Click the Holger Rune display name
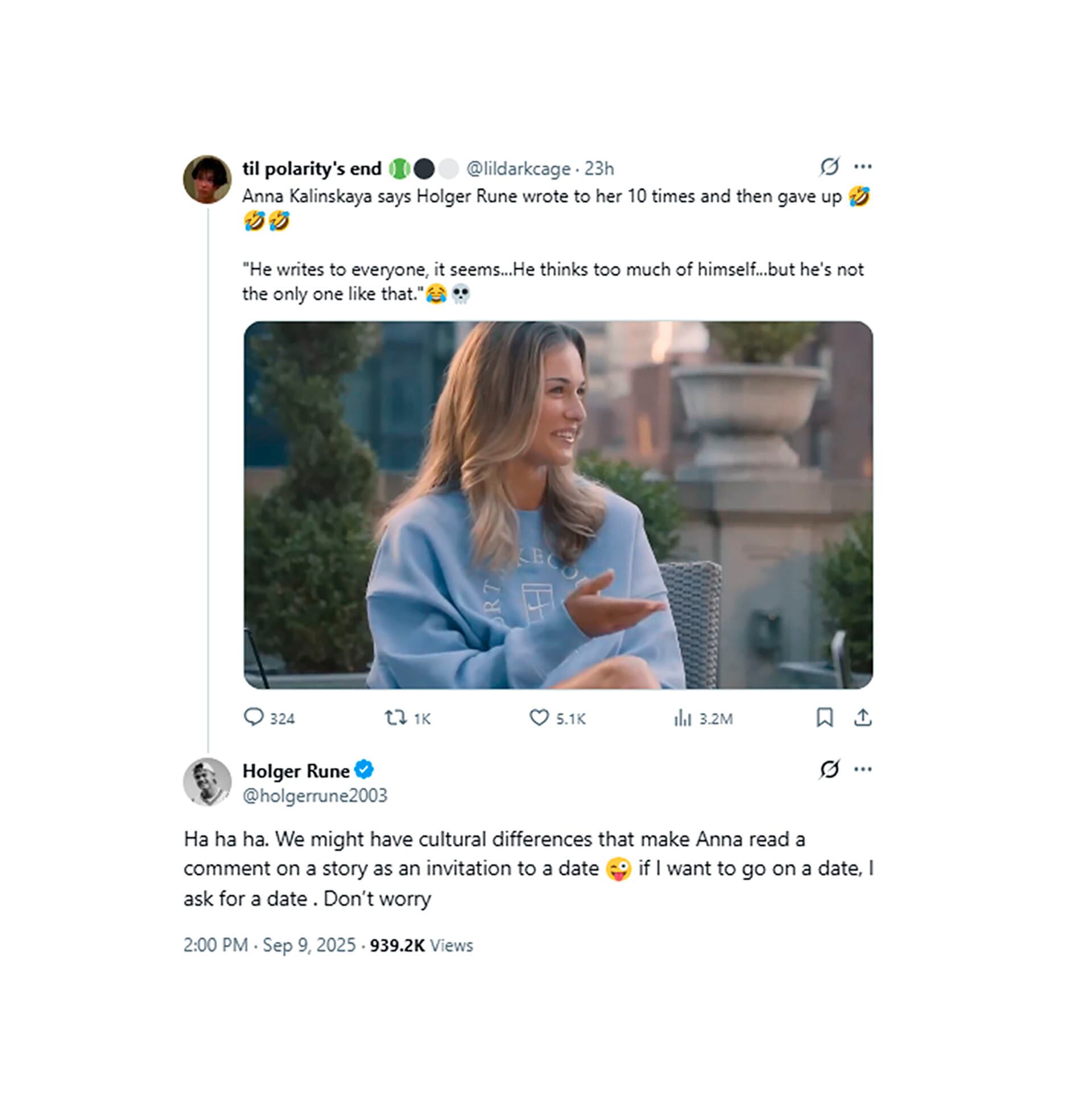This screenshot has height=1105, width=1092. [x=296, y=771]
